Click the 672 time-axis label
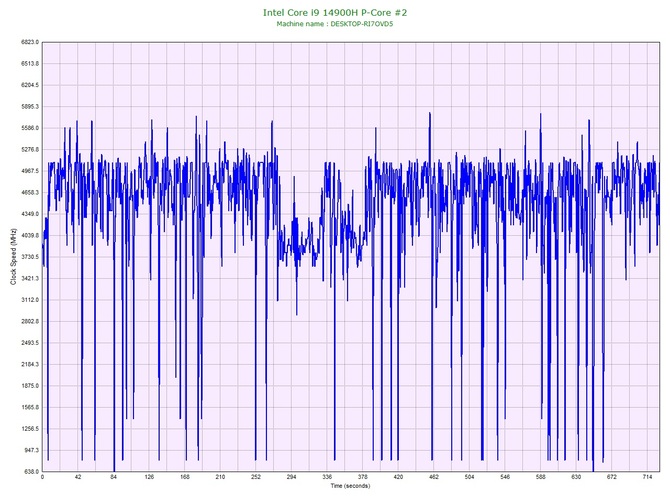Image resolution: width=670 pixels, height=503 pixels. tap(612, 477)
